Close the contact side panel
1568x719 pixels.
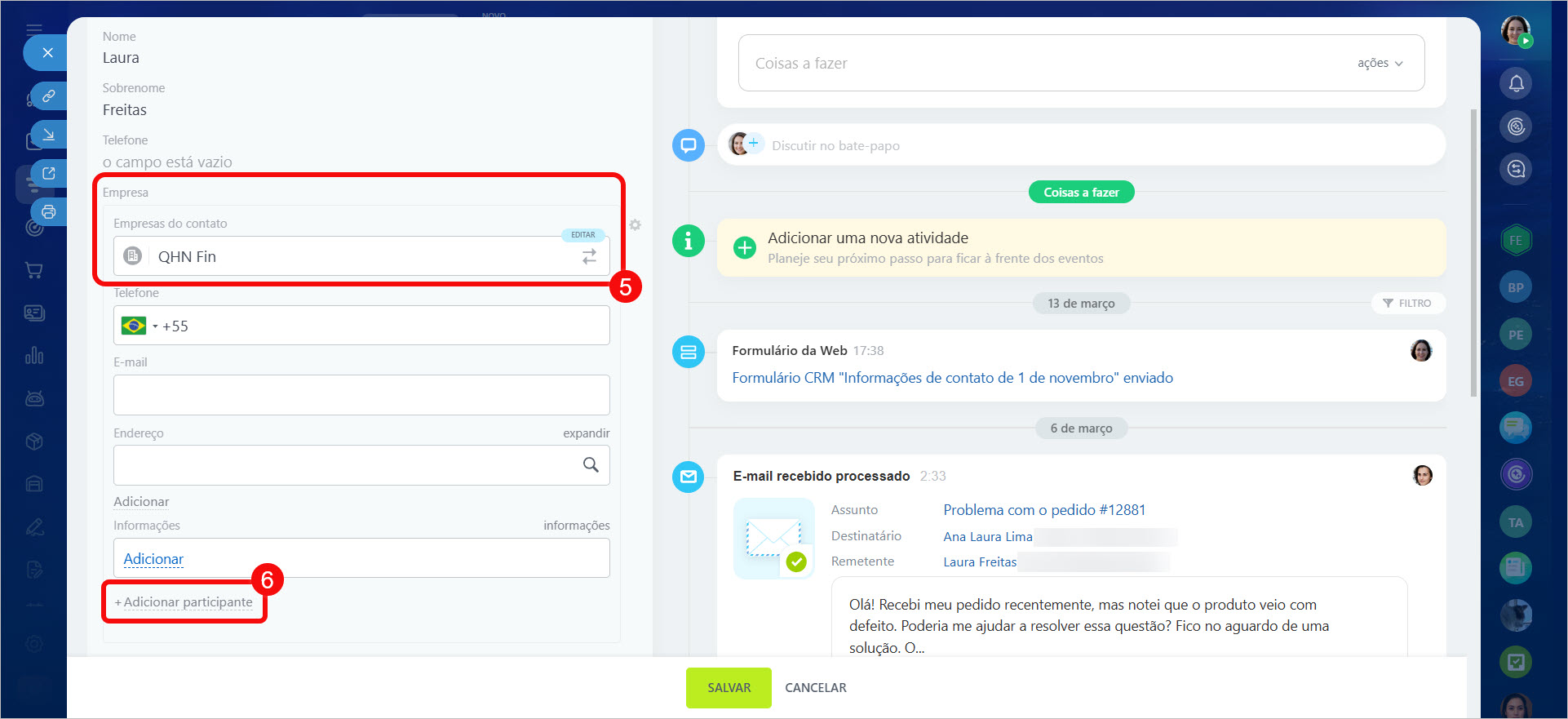click(47, 53)
